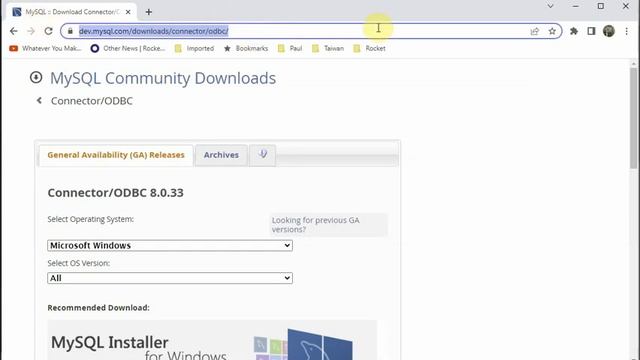Image resolution: width=640 pixels, height=360 pixels.
Task: Open the Rocket bookmarks folder
Action: 369,48
